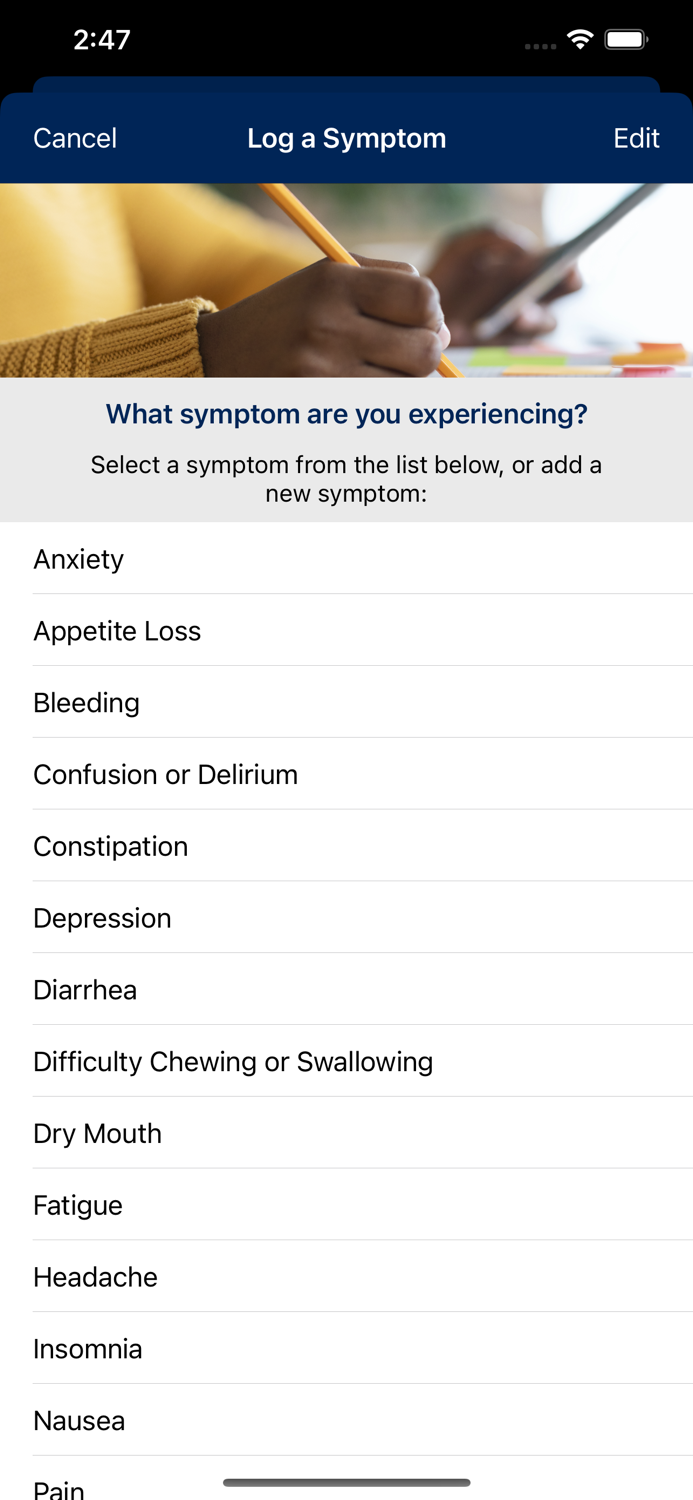This screenshot has width=693, height=1500.
Task: Select Confusion or Delirium
Action: [x=165, y=775]
